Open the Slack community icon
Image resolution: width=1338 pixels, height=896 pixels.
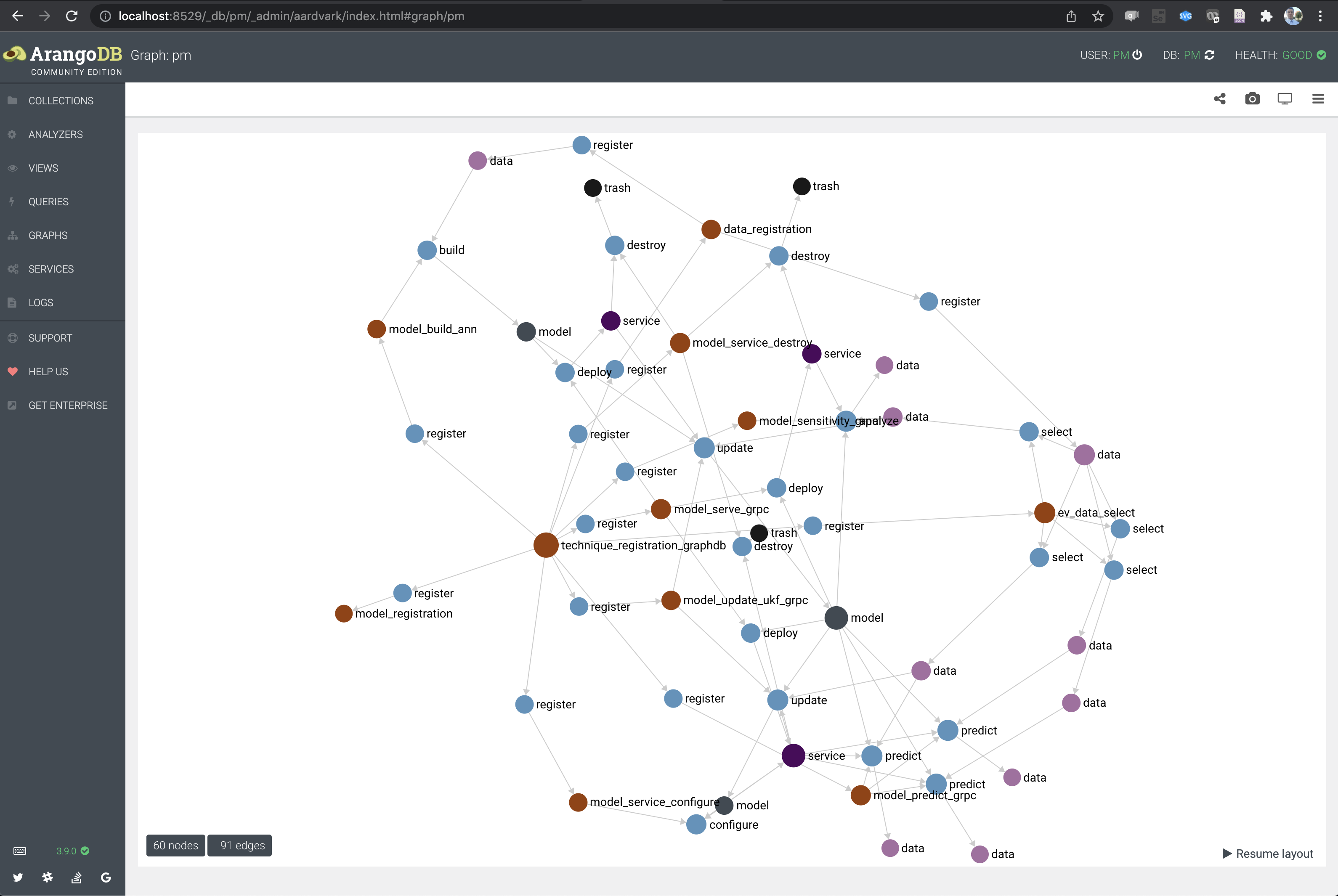[x=48, y=877]
